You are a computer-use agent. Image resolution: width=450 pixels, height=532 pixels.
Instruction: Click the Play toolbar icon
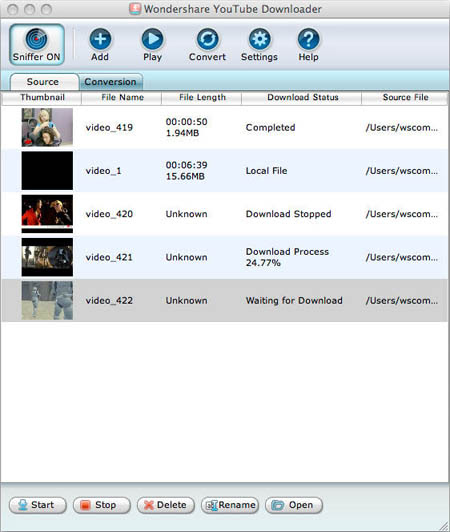click(152, 39)
